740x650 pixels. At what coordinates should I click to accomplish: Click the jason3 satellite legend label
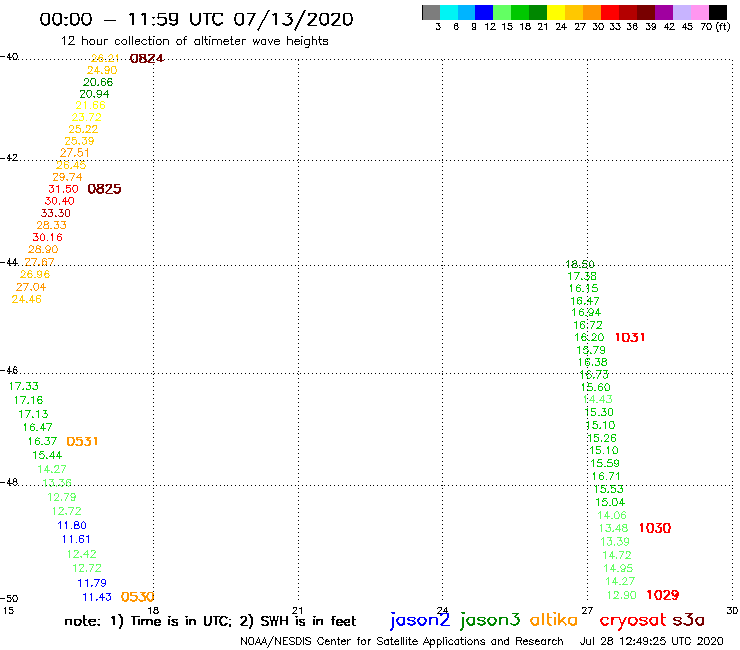490,621
